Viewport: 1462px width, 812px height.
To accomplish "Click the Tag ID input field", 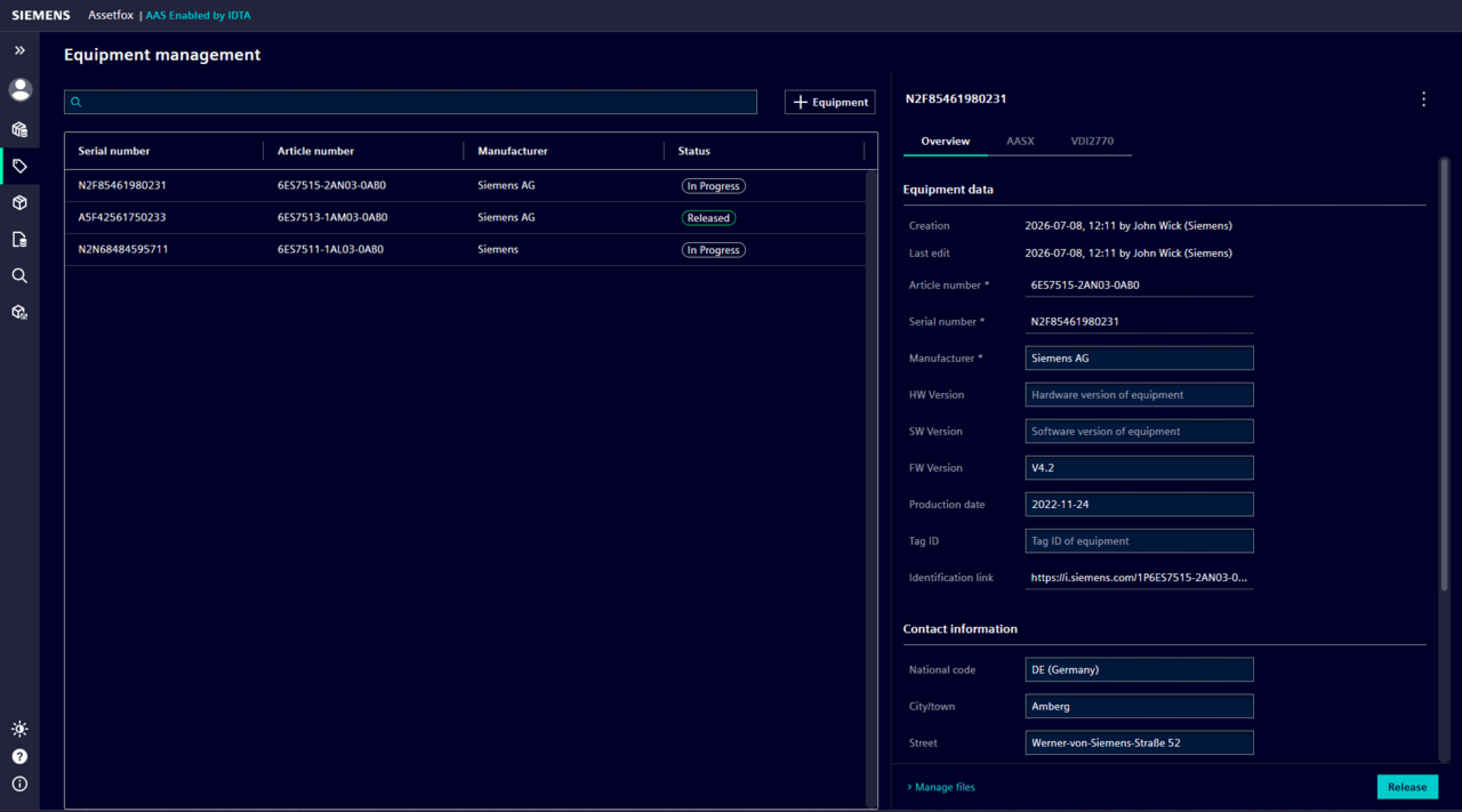I will click(x=1139, y=541).
